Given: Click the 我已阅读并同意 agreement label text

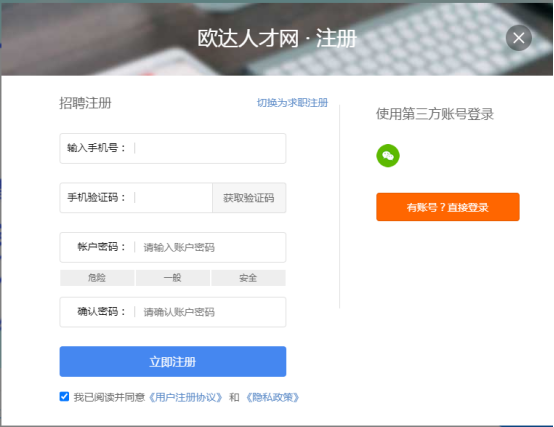Looking at the screenshot, I should pyautogui.click(x=110, y=397).
